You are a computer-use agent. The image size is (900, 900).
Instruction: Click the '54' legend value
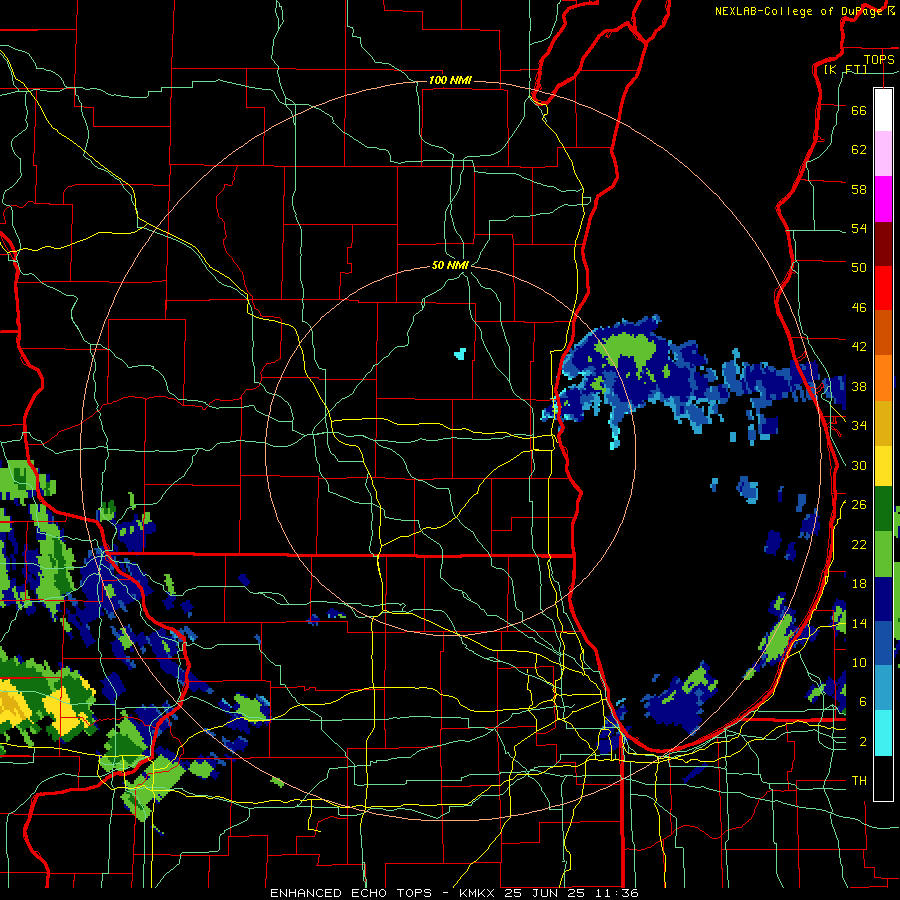pyautogui.click(x=859, y=228)
